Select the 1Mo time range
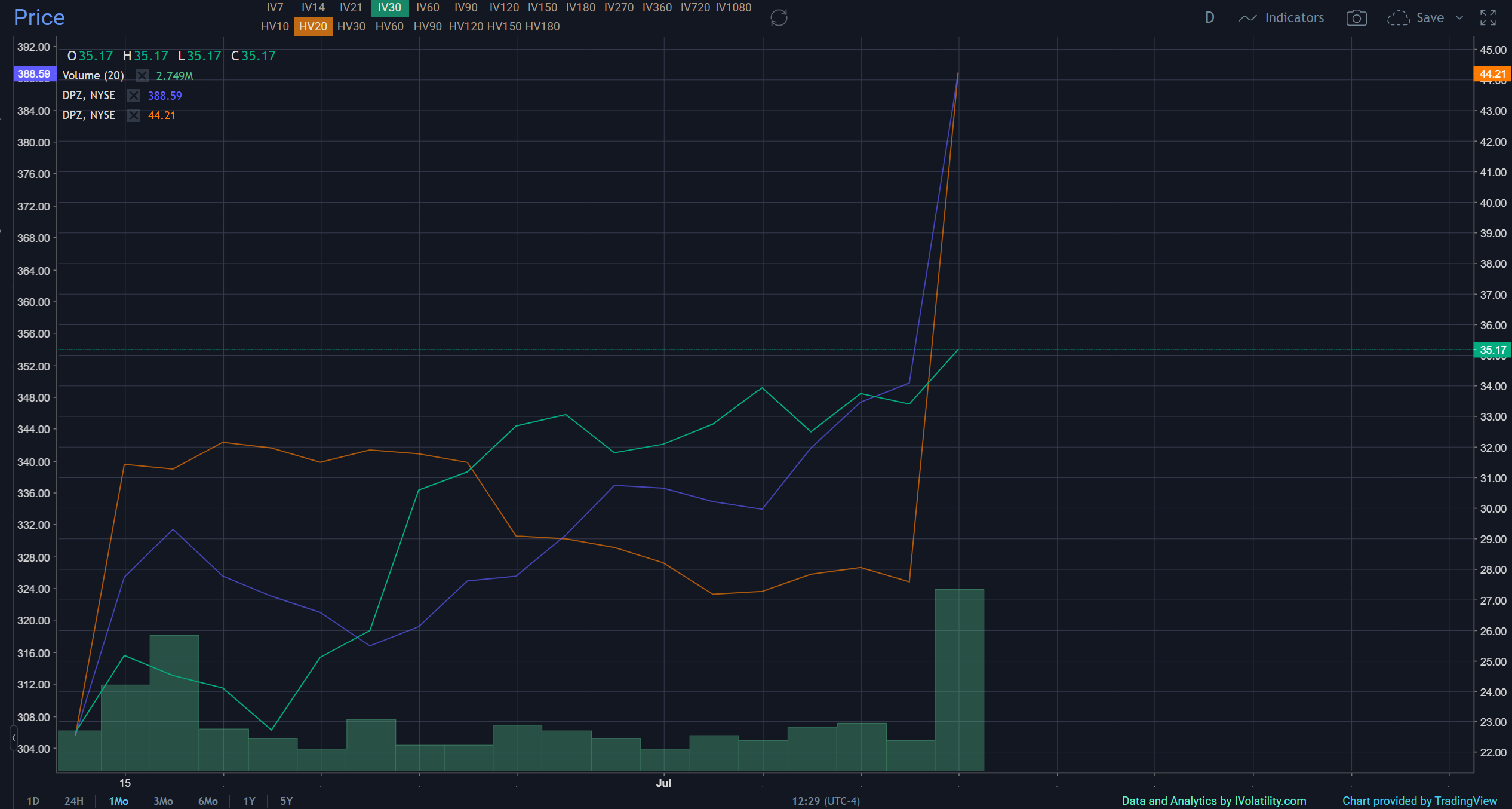1512x809 pixels. pos(118,801)
